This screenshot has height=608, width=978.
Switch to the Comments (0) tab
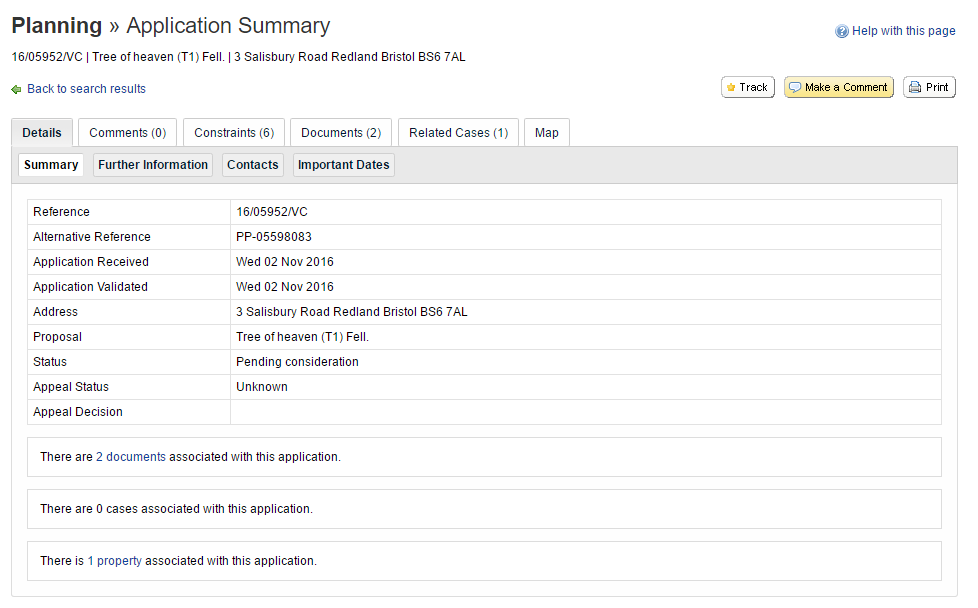click(x=127, y=132)
